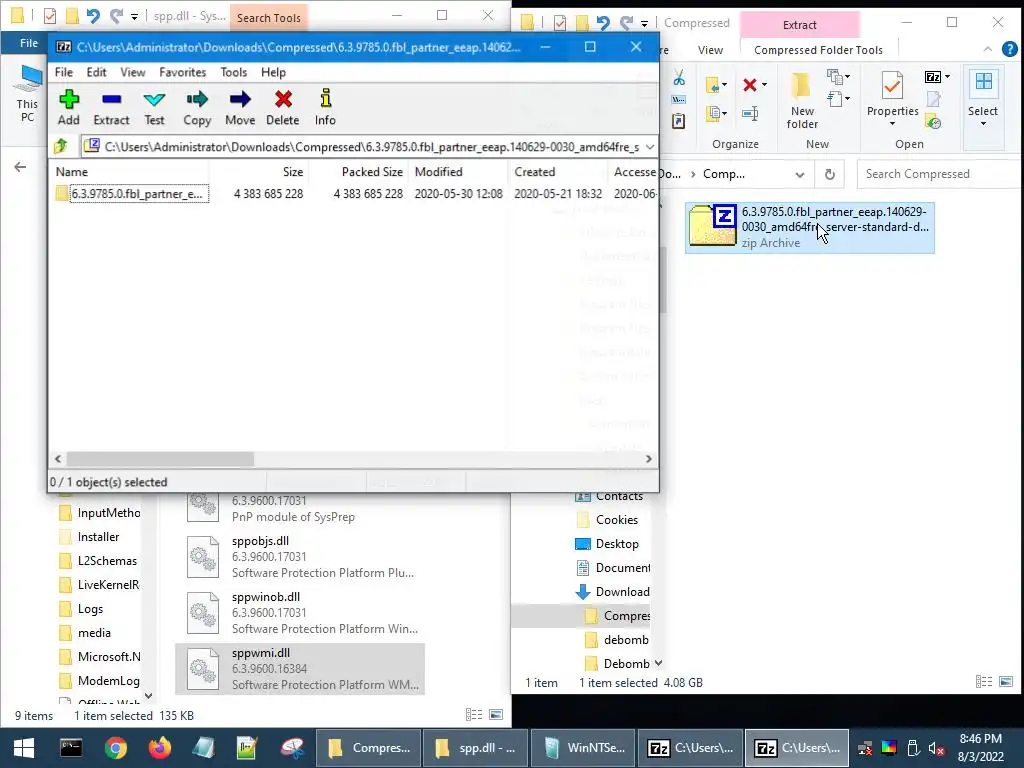Sort 7-Zip list by Modified column
This screenshot has width=1024, height=768.
pos(457,172)
